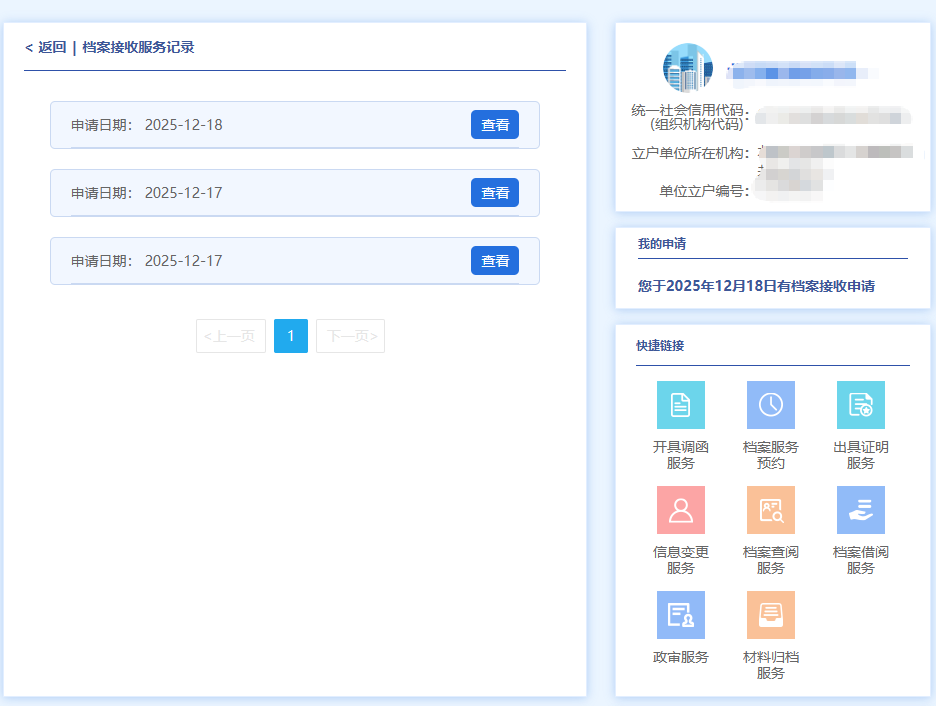Go to next page with 下一页
The width and height of the screenshot is (936, 706).
(350, 336)
